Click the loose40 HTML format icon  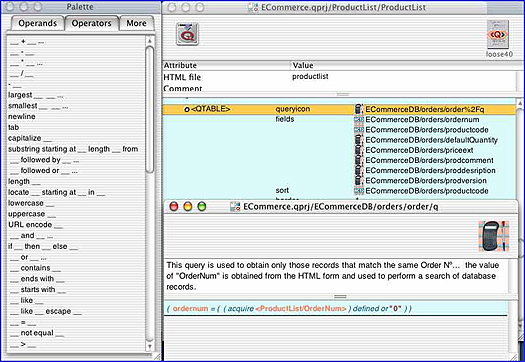pyautogui.click(x=498, y=34)
